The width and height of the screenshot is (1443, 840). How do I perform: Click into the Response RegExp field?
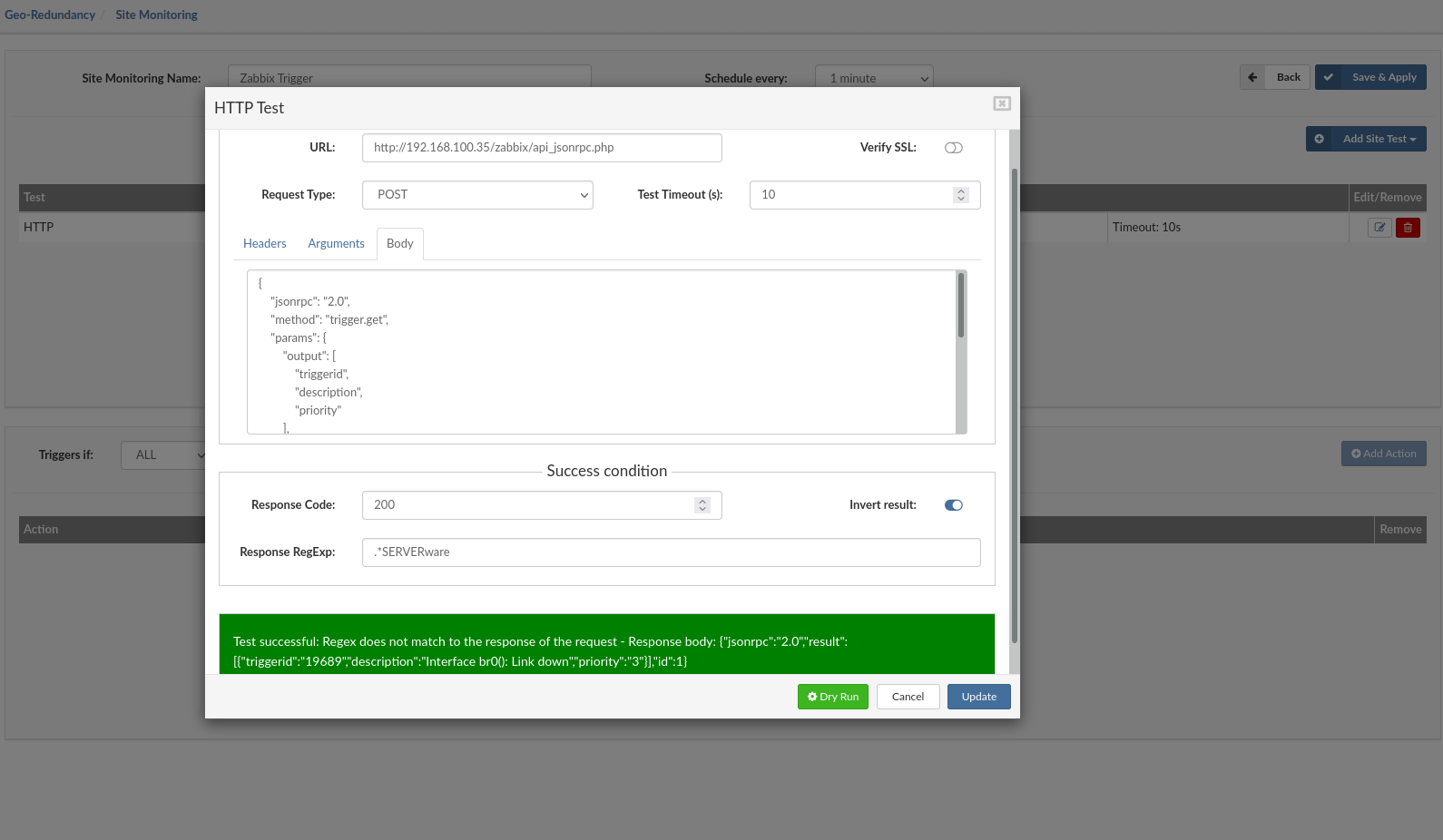click(x=671, y=552)
